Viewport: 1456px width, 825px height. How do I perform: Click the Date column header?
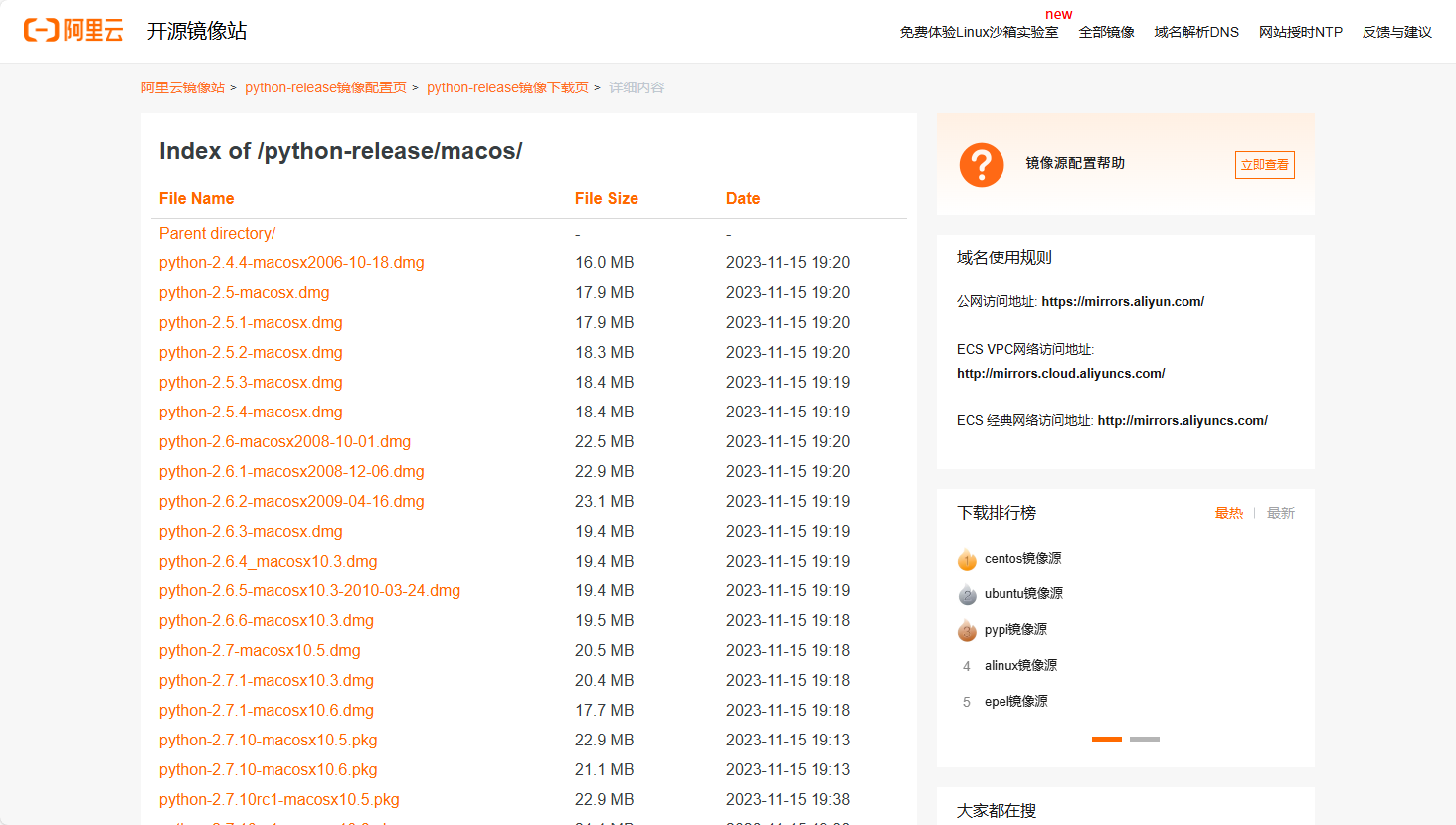[743, 198]
